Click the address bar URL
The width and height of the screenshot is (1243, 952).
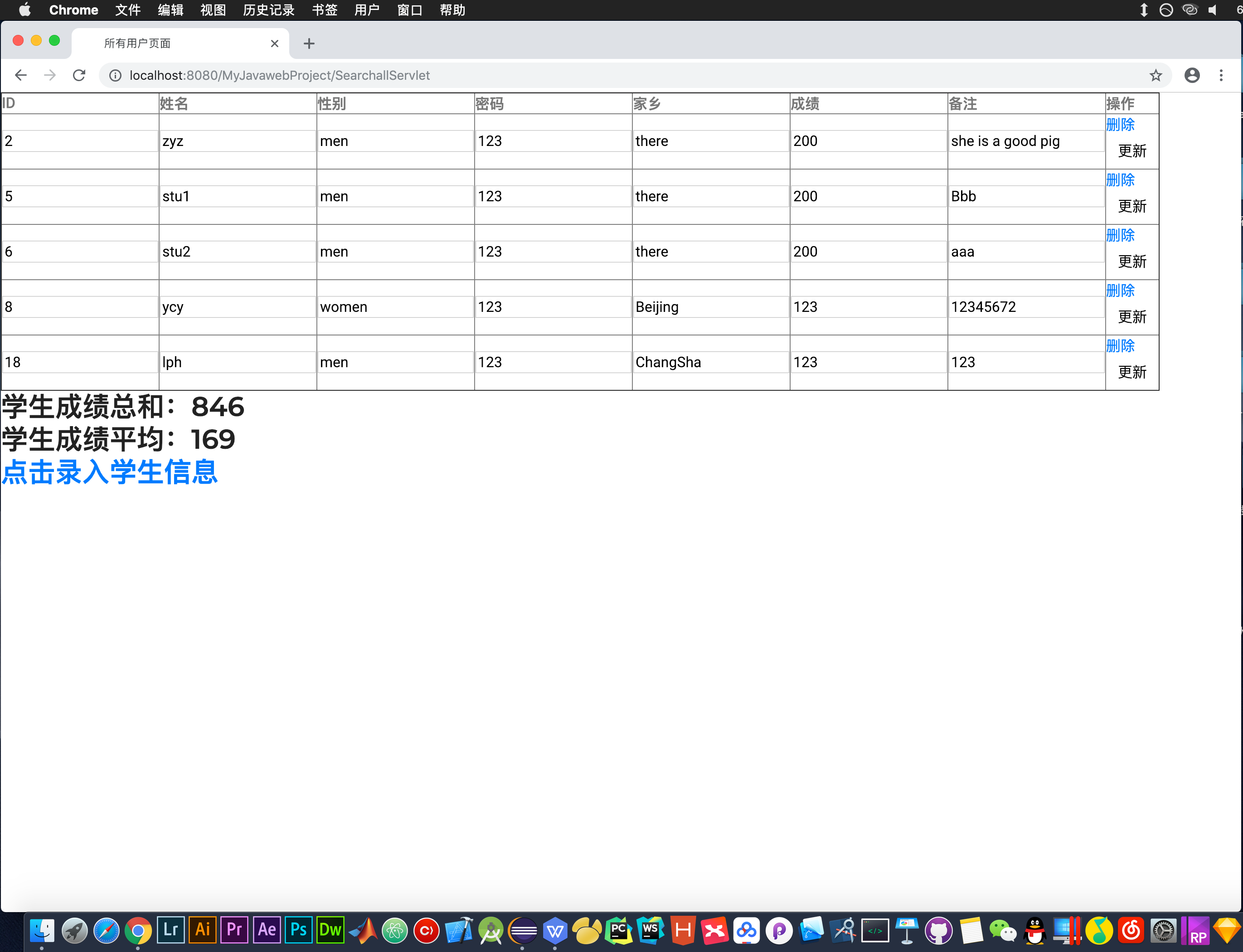coord(280,75)
